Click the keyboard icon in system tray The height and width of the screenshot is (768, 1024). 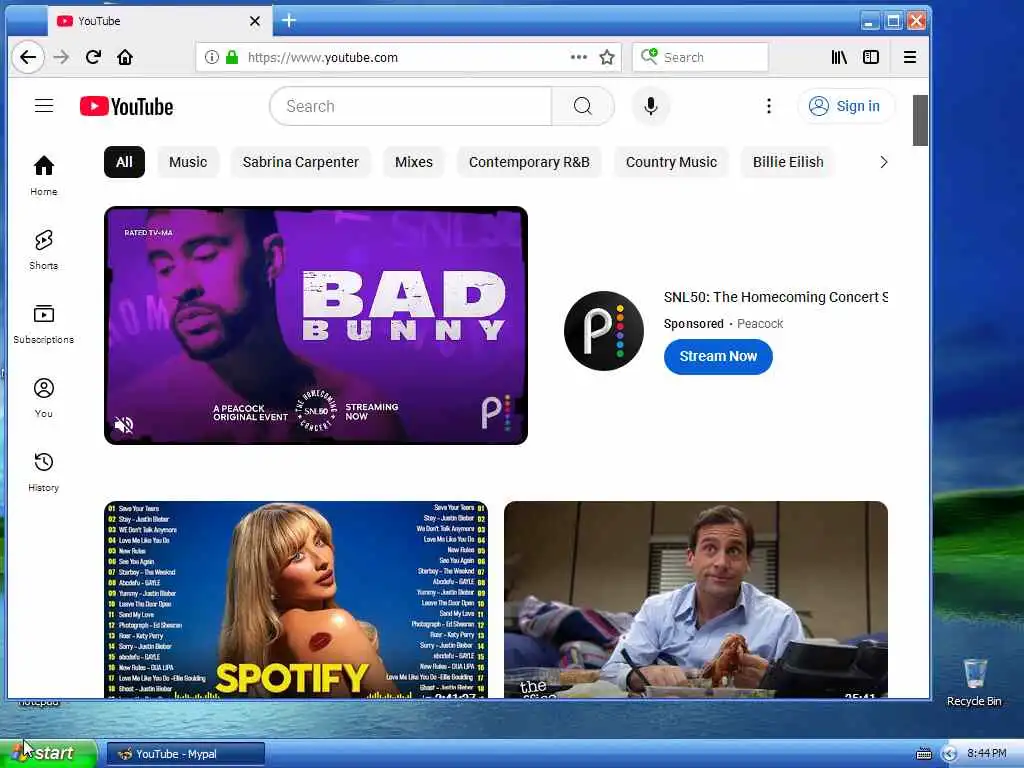coord(924,754)
